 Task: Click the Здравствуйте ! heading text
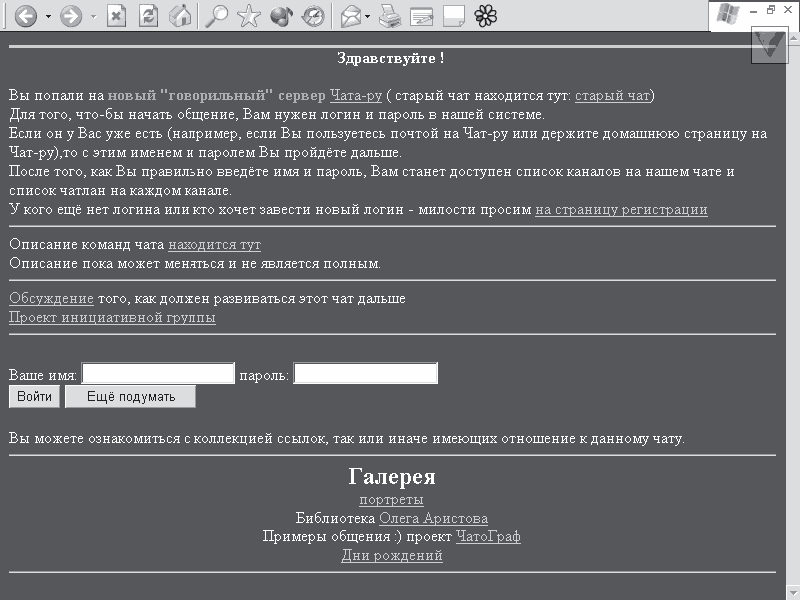pos(391,58)
